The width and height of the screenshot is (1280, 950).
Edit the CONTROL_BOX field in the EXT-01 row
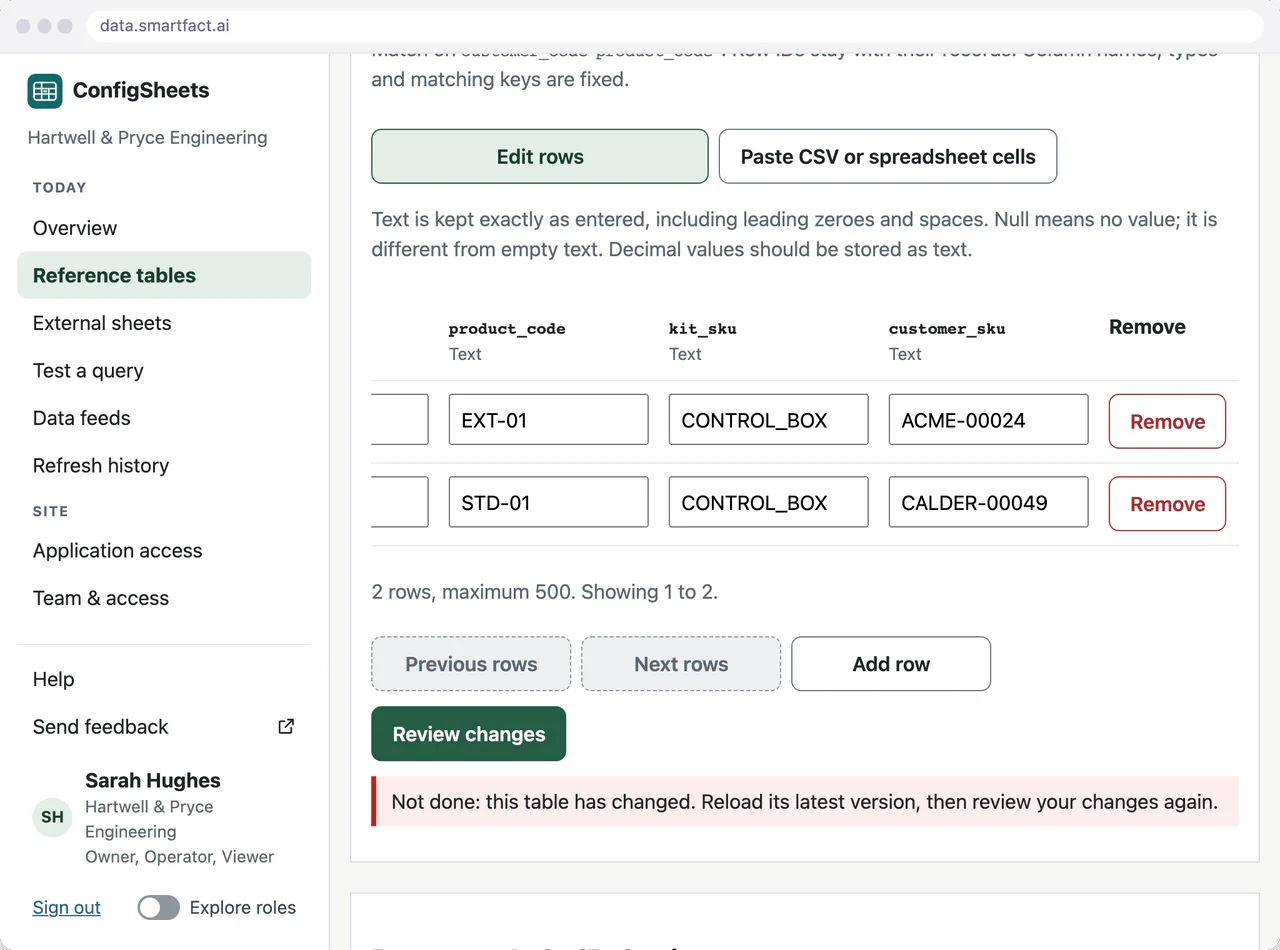click(x=769, y=420)
